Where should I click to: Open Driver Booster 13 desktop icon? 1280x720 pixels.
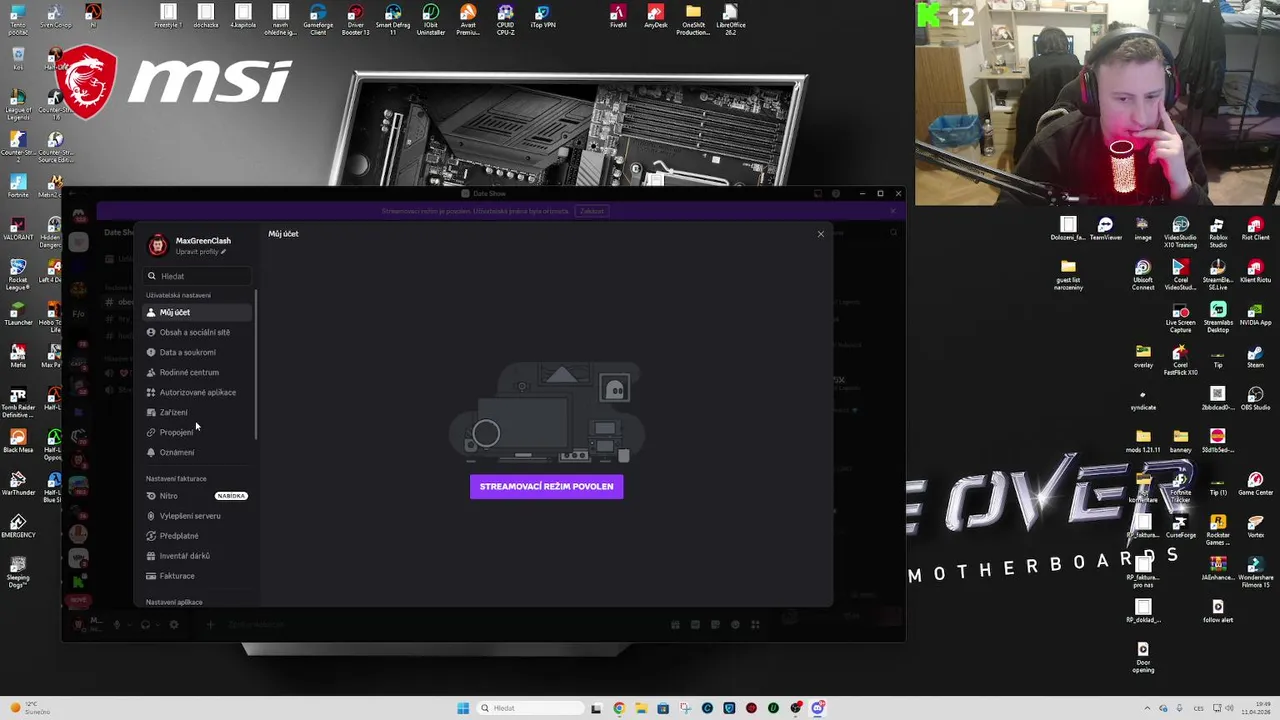coord(355,19)
